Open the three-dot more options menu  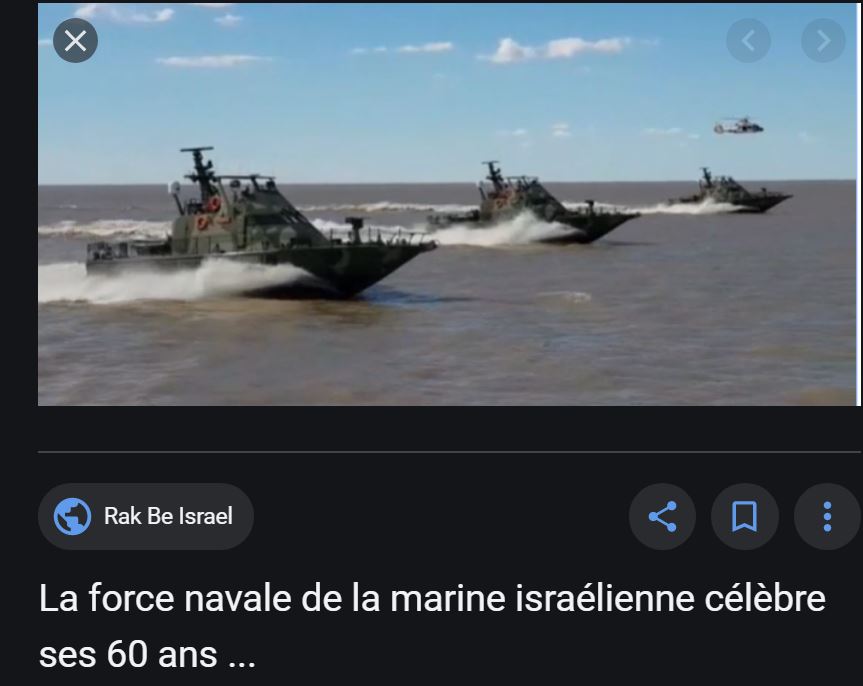pos(827,516)
